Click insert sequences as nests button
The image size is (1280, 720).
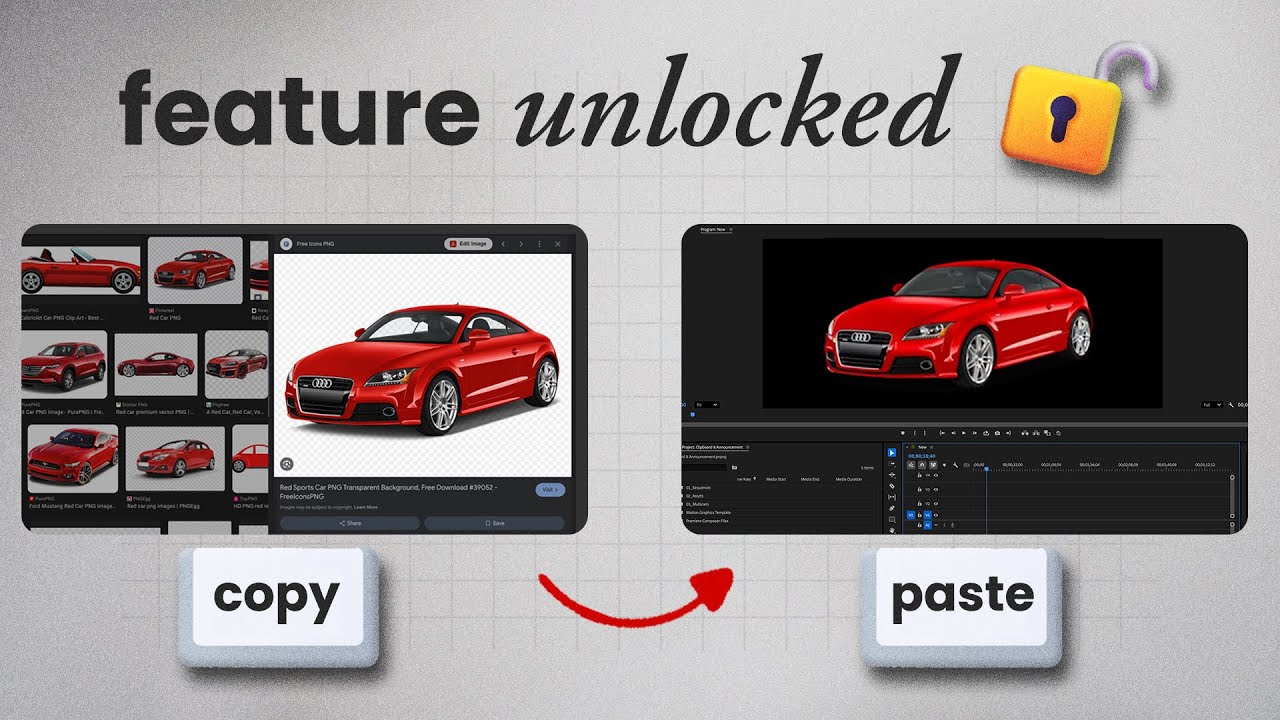pyautogui.click(x=912, y=465)
